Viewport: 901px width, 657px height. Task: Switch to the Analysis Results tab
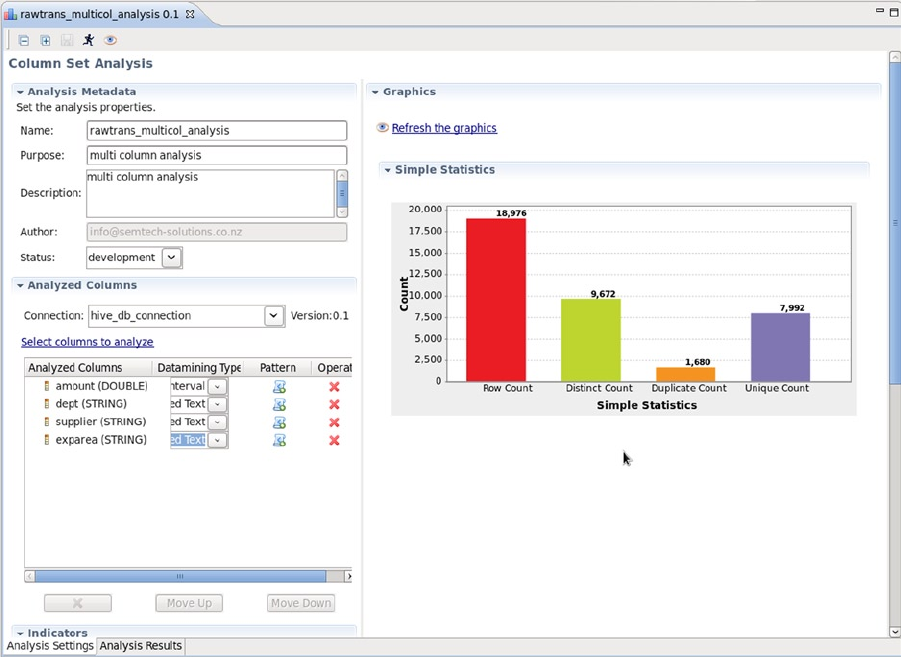coord(141,646)
